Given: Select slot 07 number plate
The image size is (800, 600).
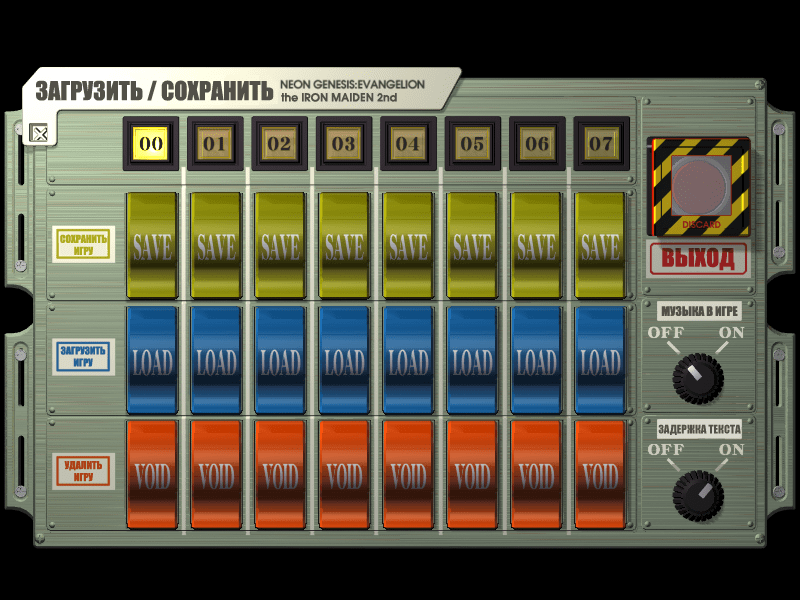Looking at the screenshot, I should click(600, 144).
